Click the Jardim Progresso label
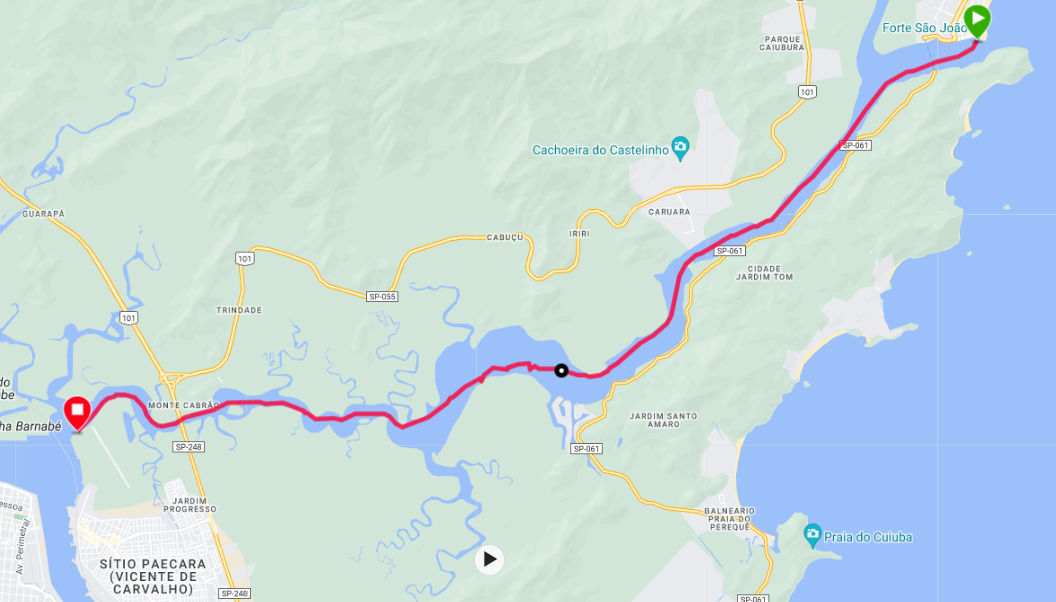1056x602 pixels. pos(190,505)
